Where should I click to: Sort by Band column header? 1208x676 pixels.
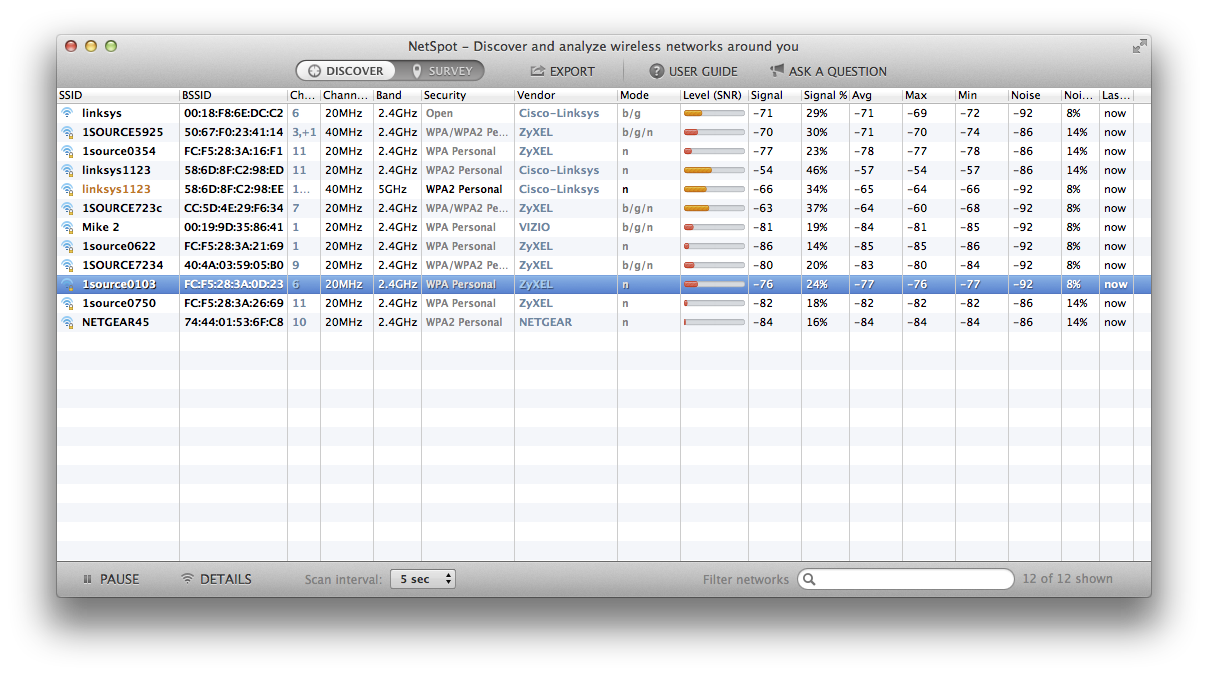click(x=397, y=95)
